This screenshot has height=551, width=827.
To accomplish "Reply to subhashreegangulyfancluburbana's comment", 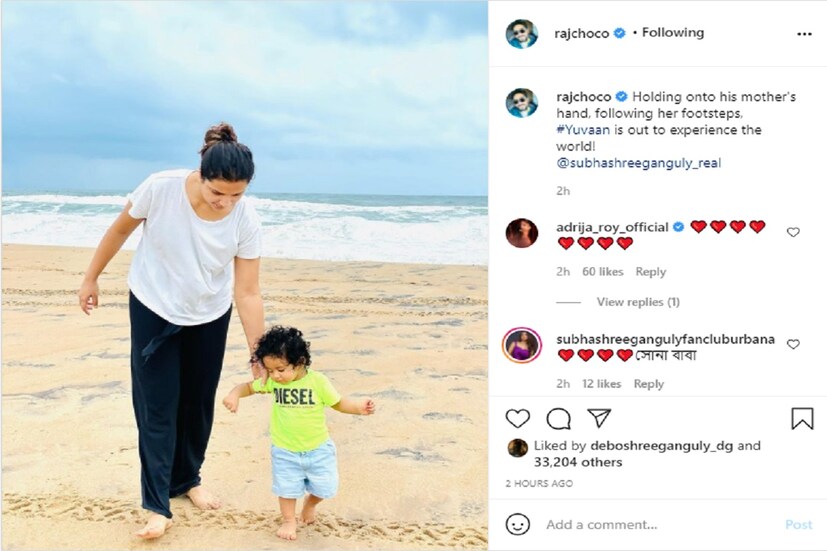I will (649, 384).
